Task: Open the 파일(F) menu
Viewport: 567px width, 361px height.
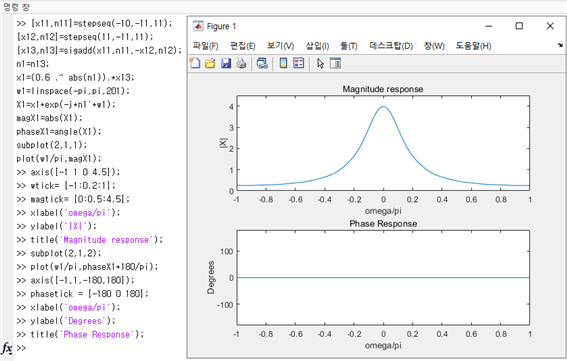Action: [x=205, y=46]
